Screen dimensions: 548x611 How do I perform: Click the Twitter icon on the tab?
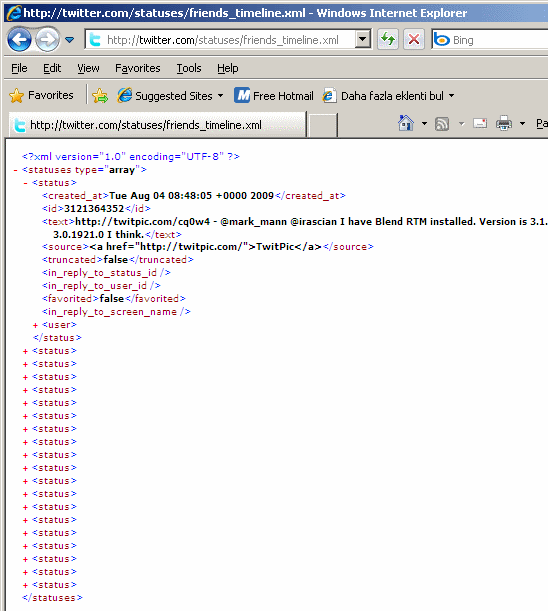pos(19,125)
